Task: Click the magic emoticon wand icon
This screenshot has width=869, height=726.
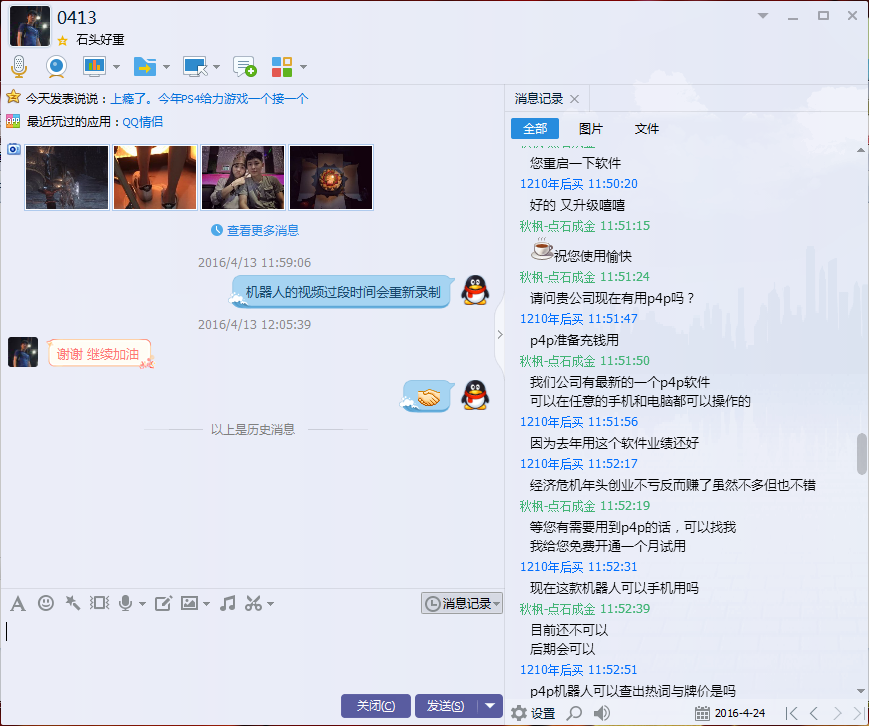Action: pos(73,603)
